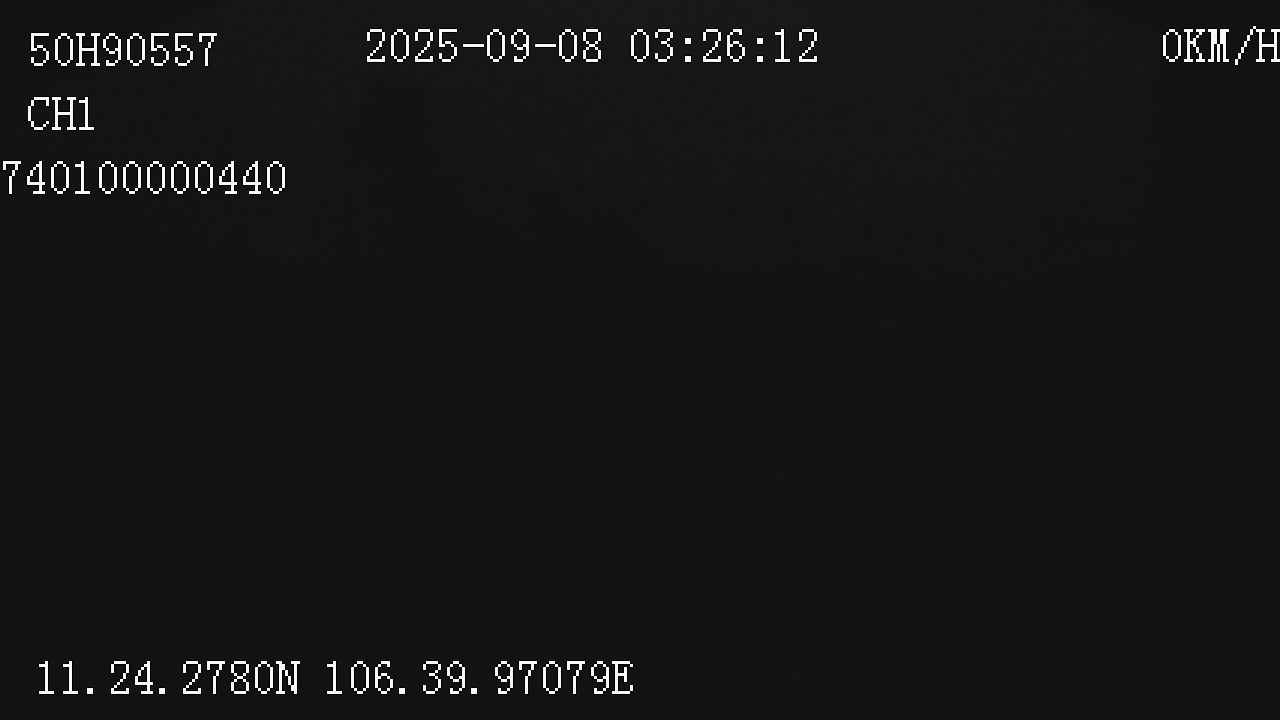This screenshot has width=1280, height=720.
Task: Click the 0KM/H speed readout
Action: (1220, 47)
